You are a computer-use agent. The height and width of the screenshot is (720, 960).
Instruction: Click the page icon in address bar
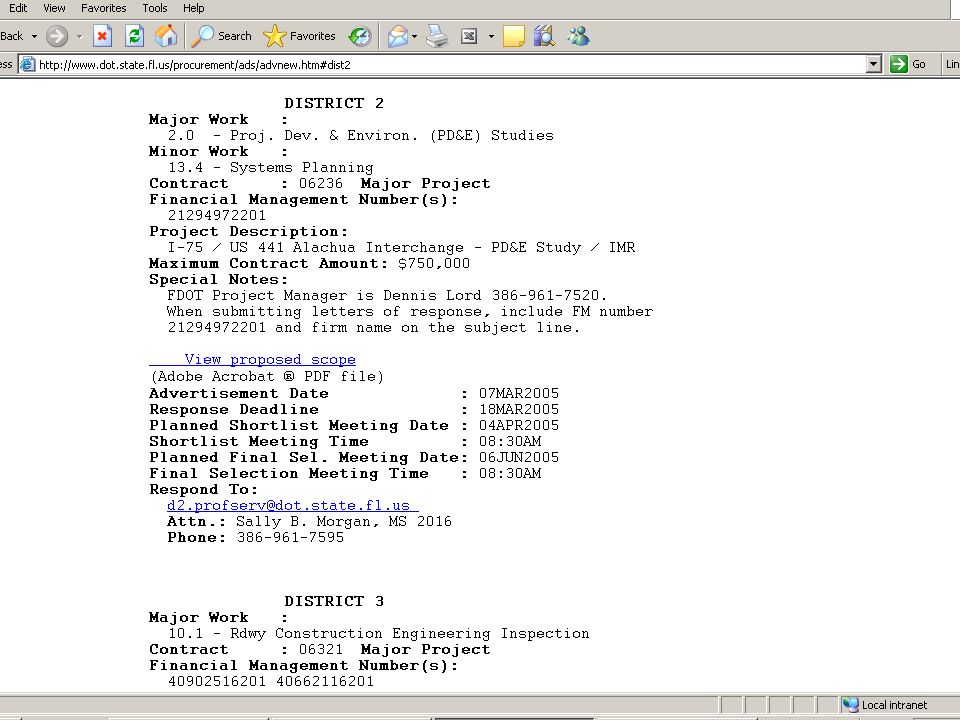28,64
